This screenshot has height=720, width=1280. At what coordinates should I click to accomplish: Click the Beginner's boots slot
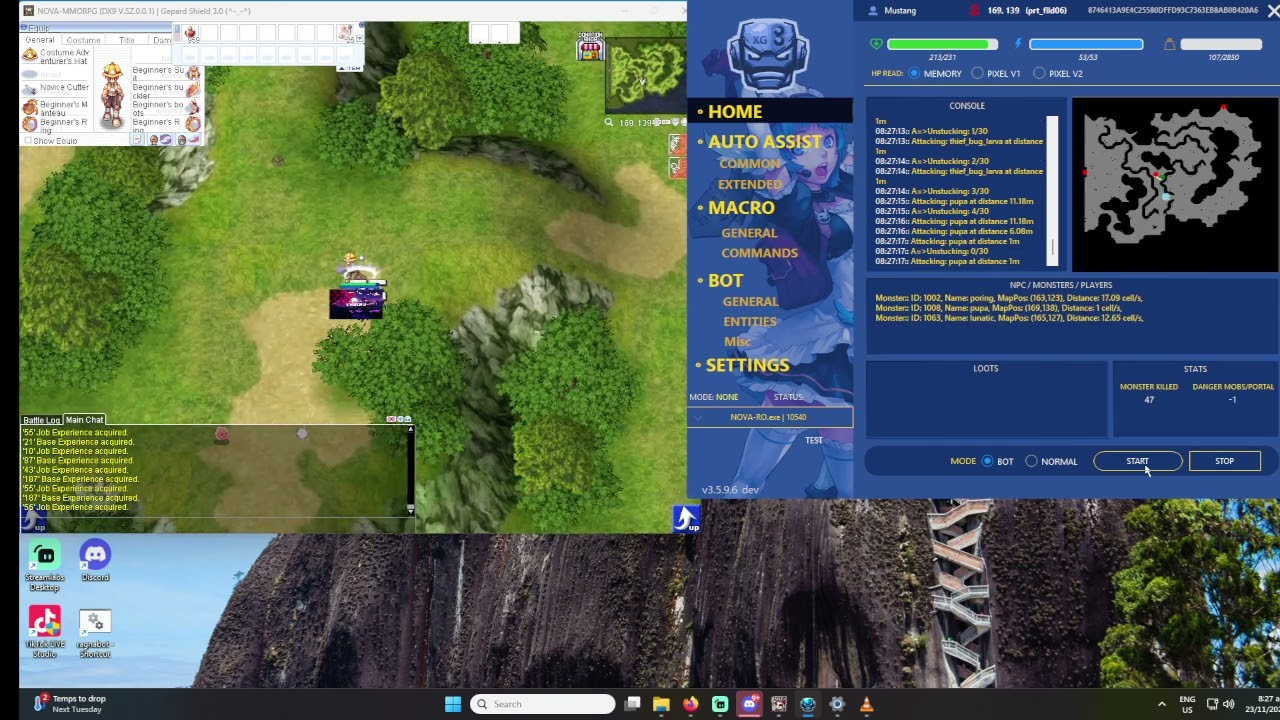click(x=193, y=107)
